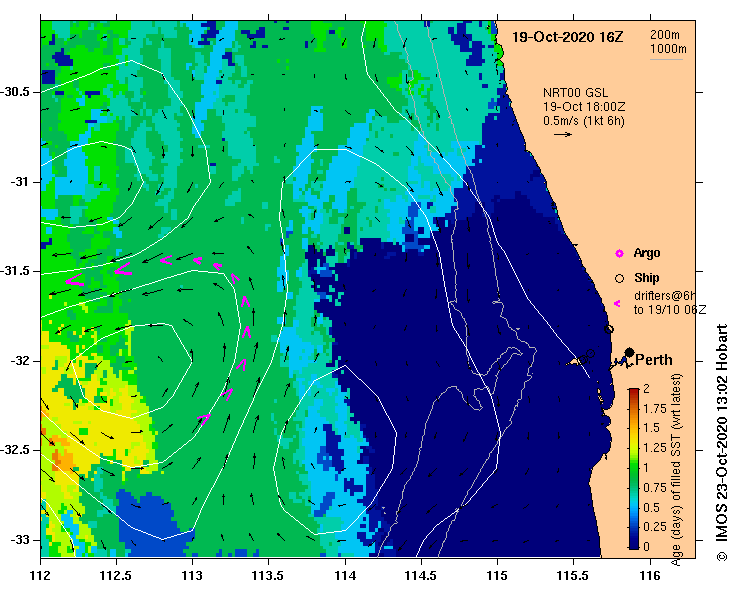Click the Perth city label
739x592 pixels.
point(654,360)
